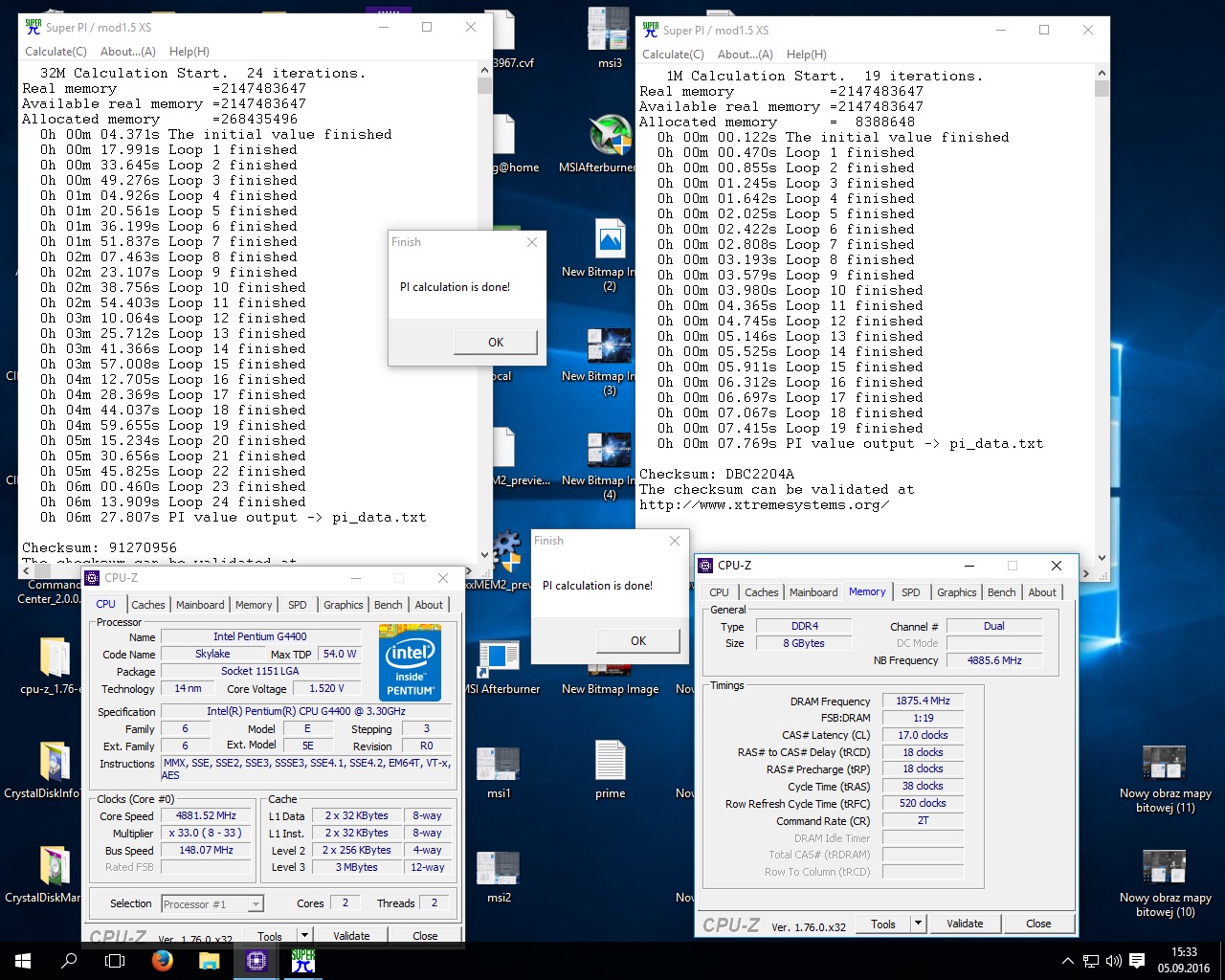Select SPD tab in right CPU-Z

pyautogui.click(x=911, y=592)
